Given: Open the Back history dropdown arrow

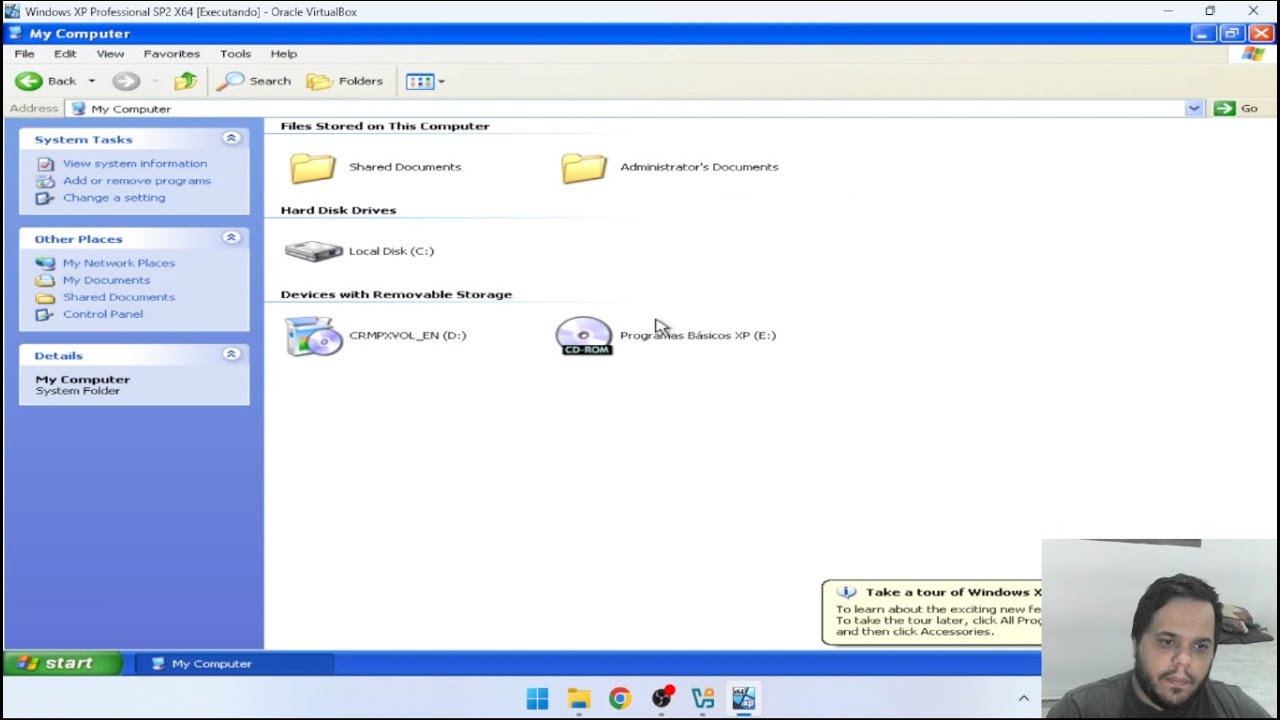Looking at the screenshot, I should (91, 81).
